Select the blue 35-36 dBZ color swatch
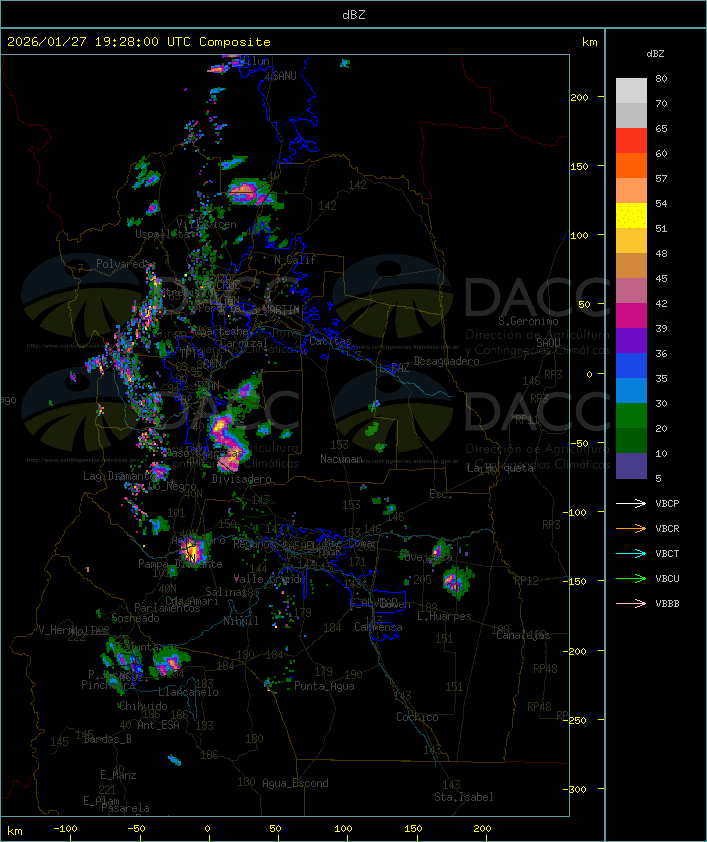The width and height of the screenshot is (707, 842). [631, 366]
